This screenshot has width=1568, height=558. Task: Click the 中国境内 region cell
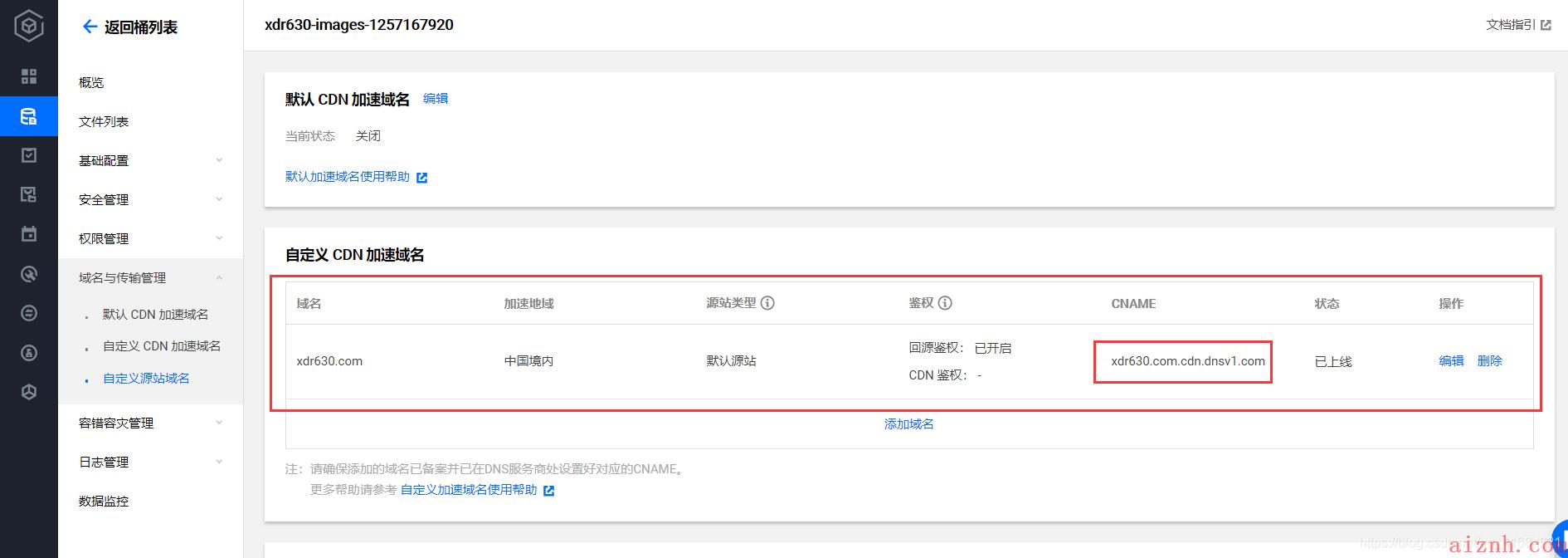point(528,360)
